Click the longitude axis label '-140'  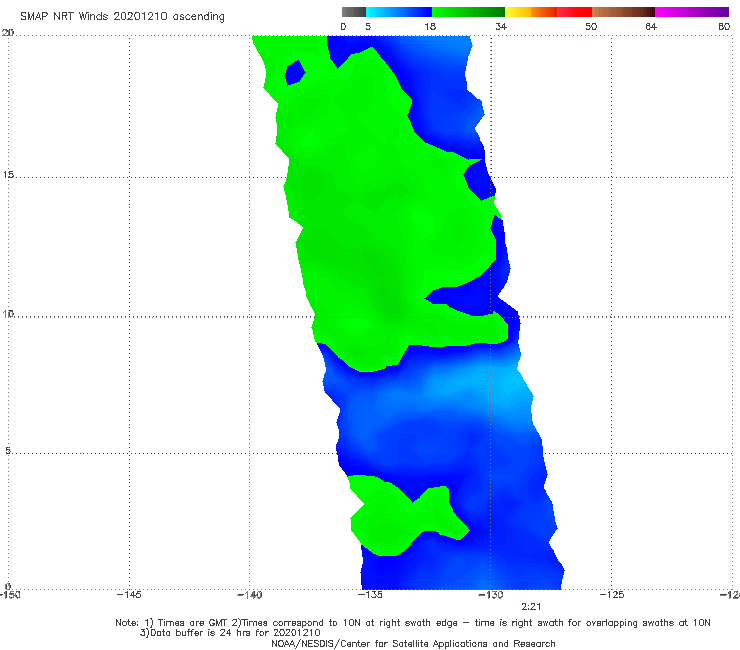point(249,595)
